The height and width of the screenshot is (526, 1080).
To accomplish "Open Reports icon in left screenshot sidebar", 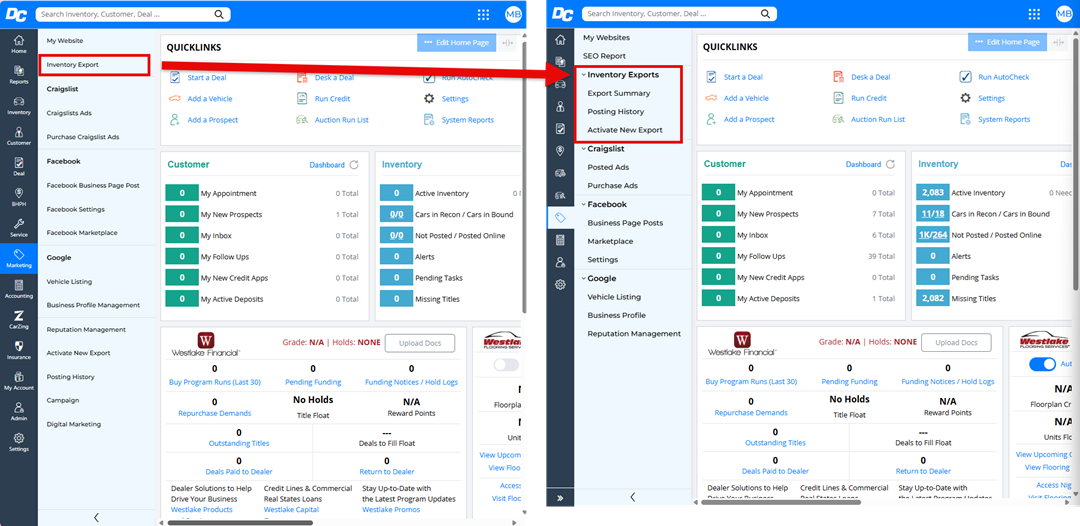I will point(19,74).
